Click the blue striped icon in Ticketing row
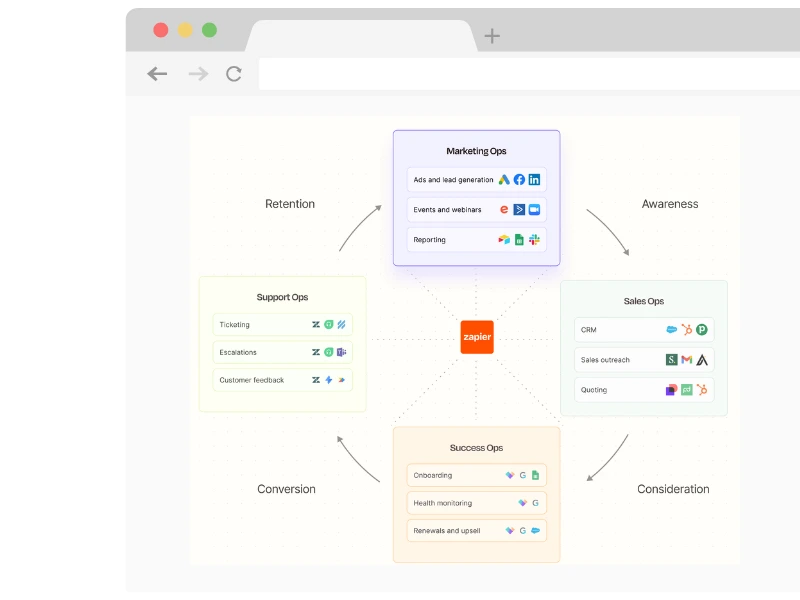This screenshot has height=600, width=800. pyautogui.click(x=341, y=324)
